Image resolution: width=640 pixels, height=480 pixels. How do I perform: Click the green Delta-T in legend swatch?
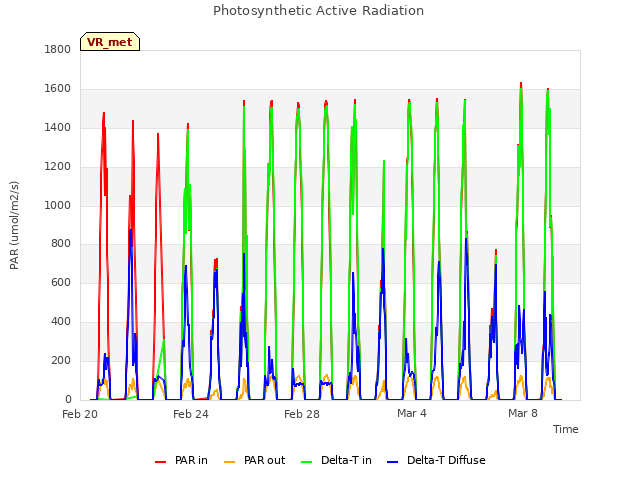[307, 462]
